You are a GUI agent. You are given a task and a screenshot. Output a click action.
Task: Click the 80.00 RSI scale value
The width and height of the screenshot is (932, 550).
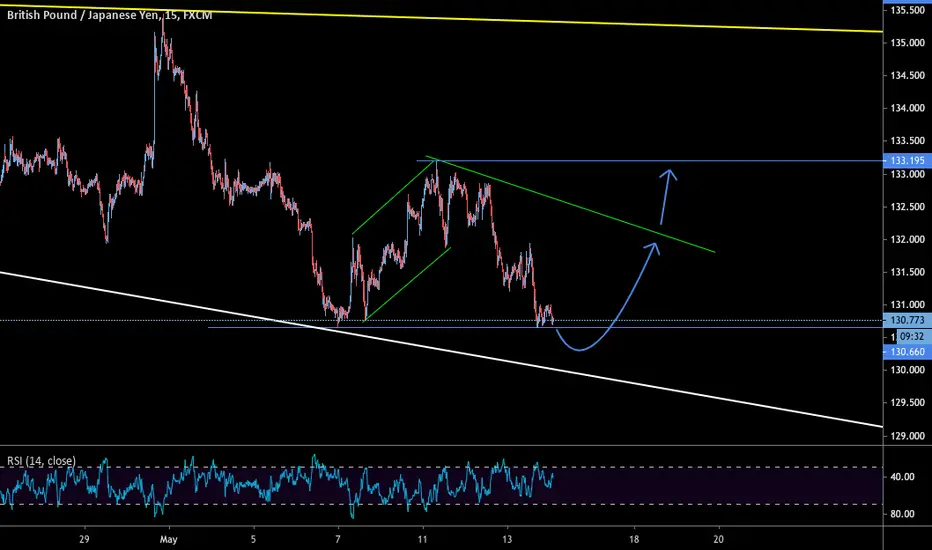(903, 514)
